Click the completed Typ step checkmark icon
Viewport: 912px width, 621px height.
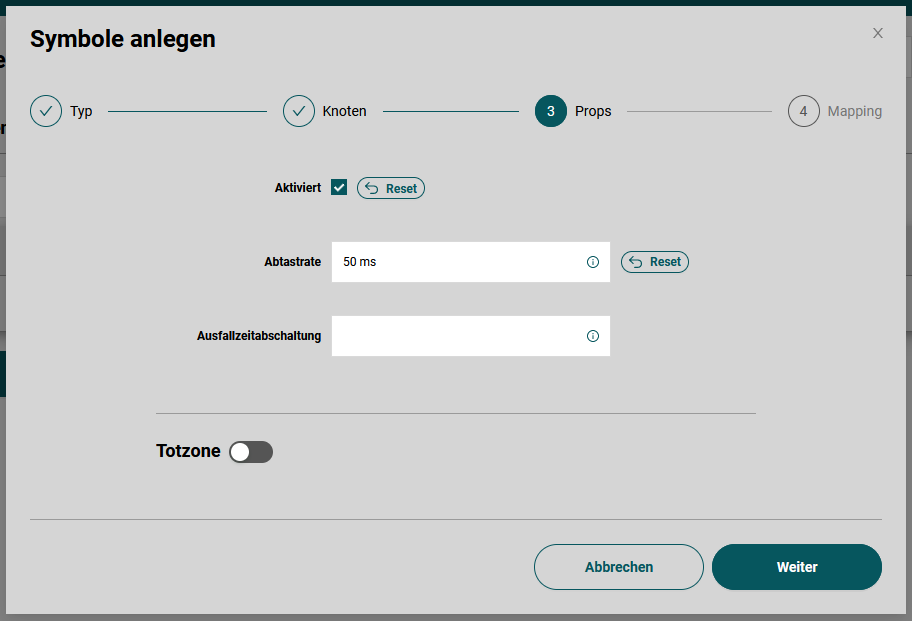[46, 111]
